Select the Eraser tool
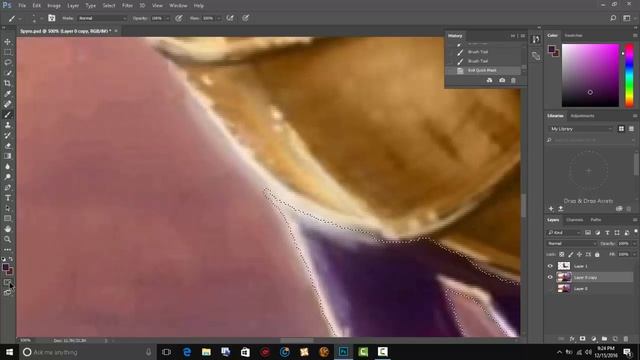This screenshot has height=360, width=640. point(7,146)
